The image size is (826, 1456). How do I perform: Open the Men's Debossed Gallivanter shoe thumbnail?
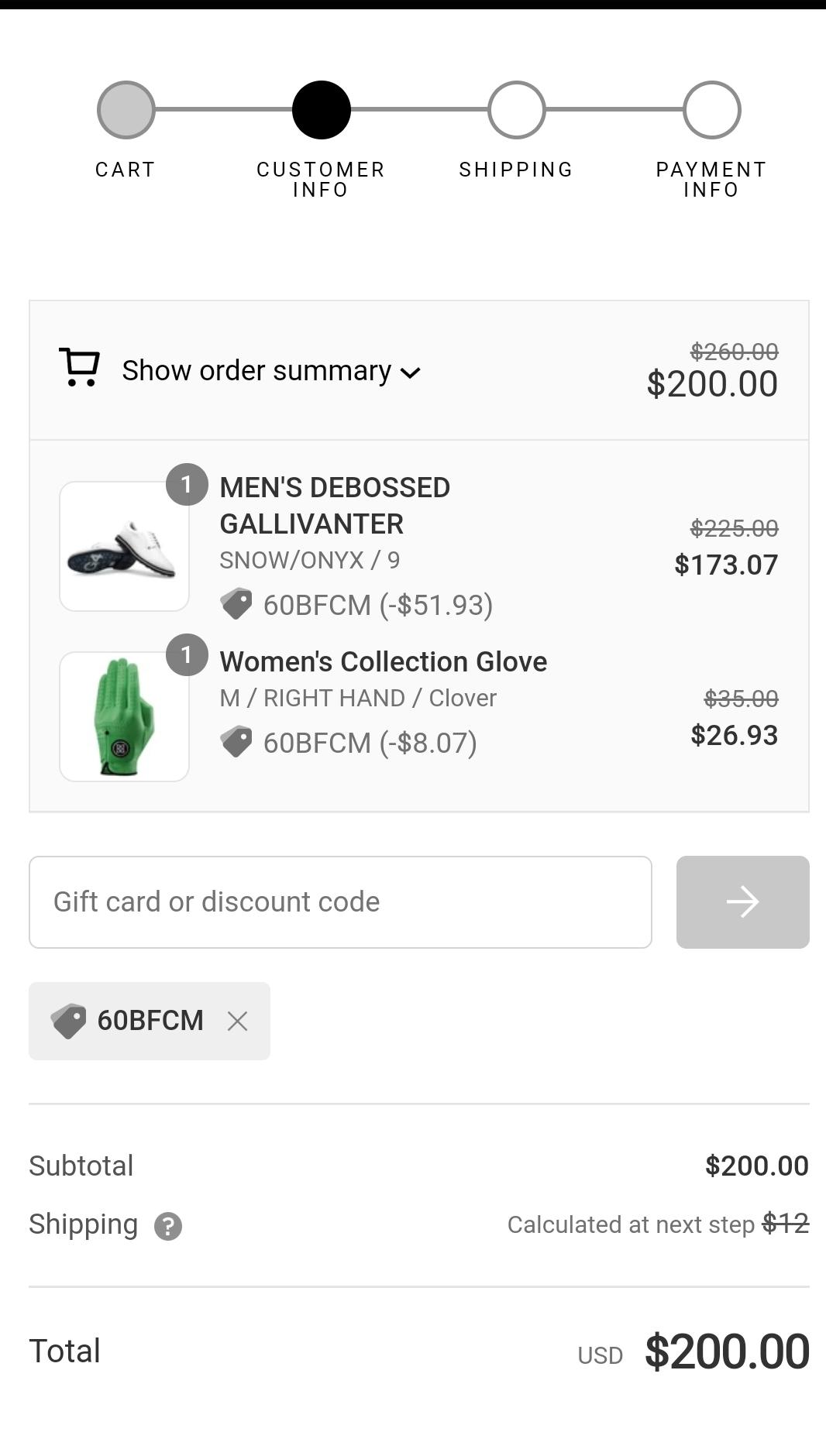coord(124,547)
